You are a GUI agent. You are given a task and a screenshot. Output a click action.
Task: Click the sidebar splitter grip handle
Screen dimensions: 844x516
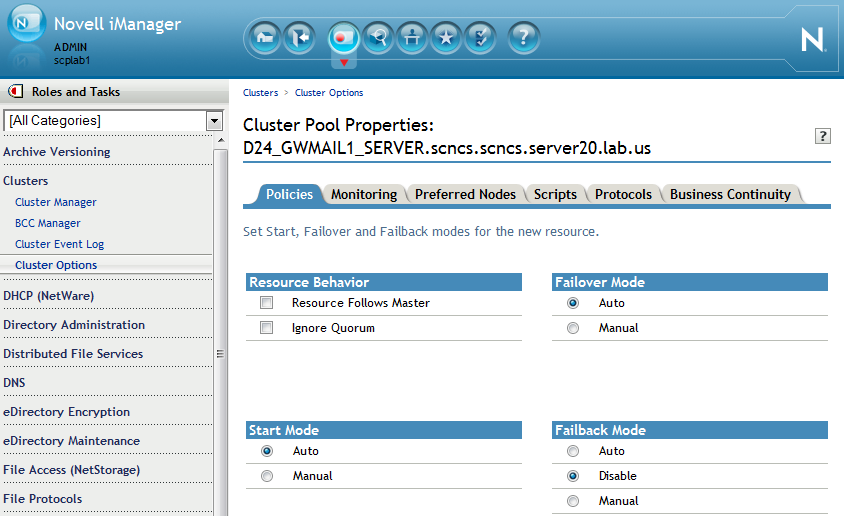click(x=220, y=354)
